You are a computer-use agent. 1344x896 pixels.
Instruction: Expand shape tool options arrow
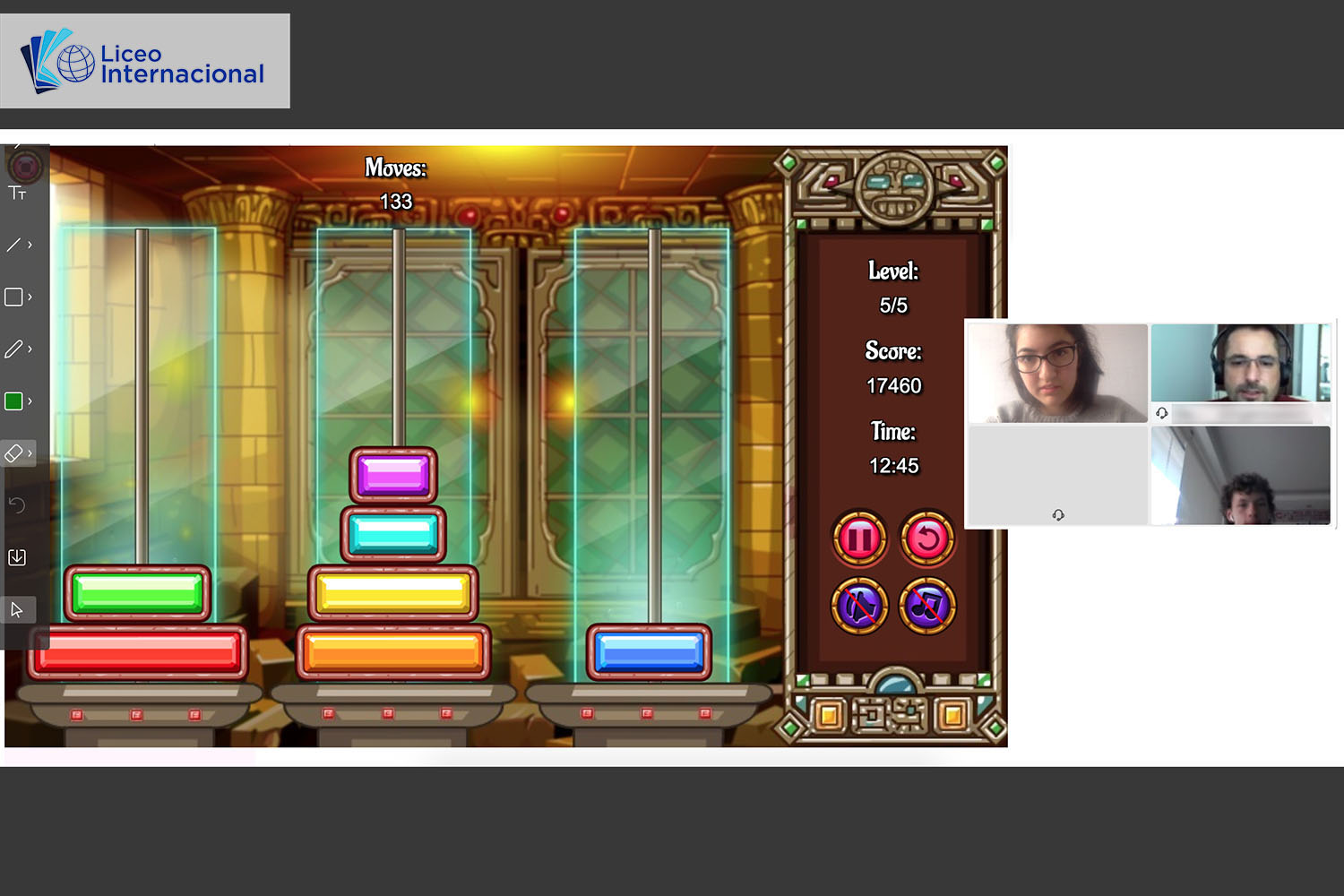(x=30, y=297)
